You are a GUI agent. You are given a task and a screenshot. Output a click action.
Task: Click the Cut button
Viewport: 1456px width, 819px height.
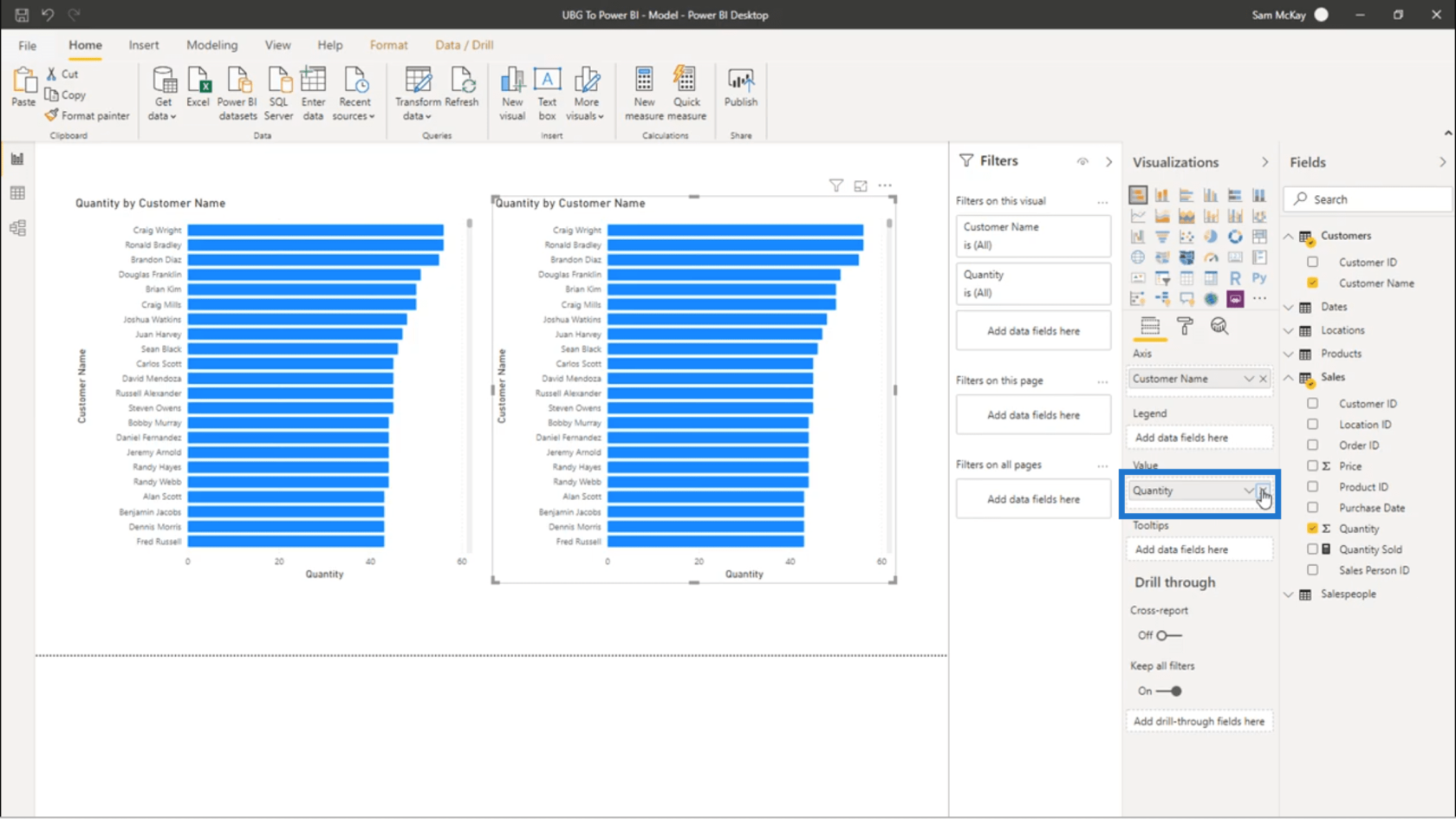(x=62, y=75)
